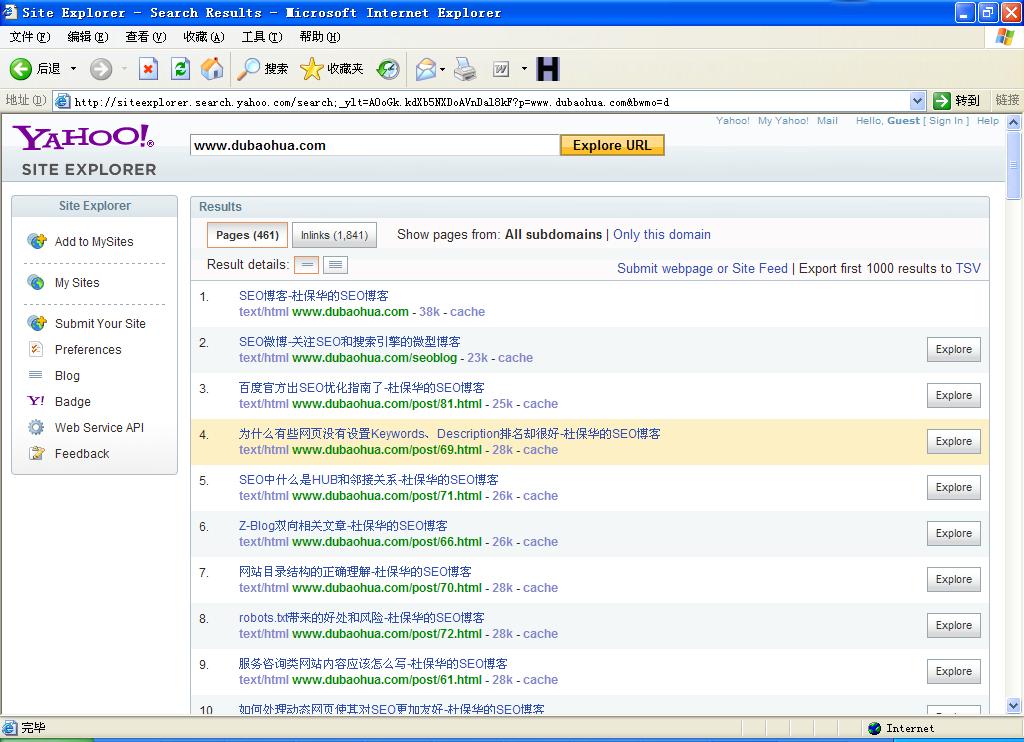1024x742 pixels.
Task: Click the Z-Blog result title link
Action: [343, 526]
